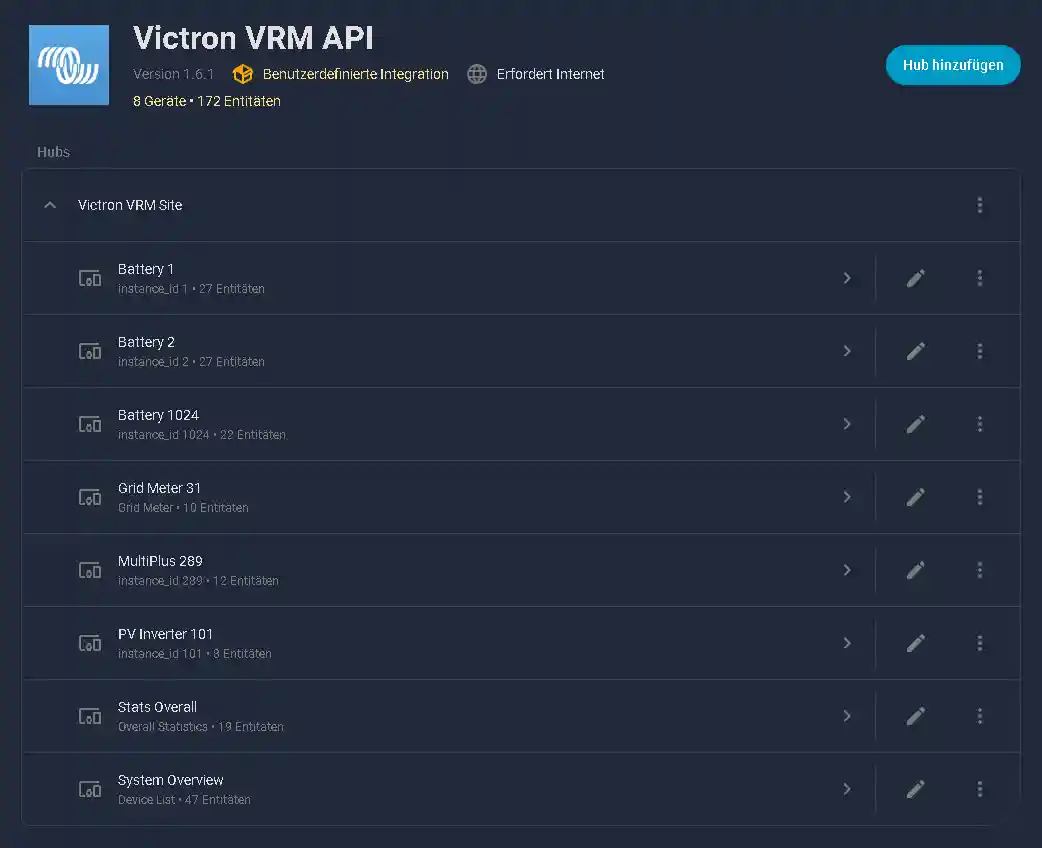The width and height of the screenshot is (1042, 848).
Task: Click the device icon for PV Inverter 101
Action: point(90,644)
